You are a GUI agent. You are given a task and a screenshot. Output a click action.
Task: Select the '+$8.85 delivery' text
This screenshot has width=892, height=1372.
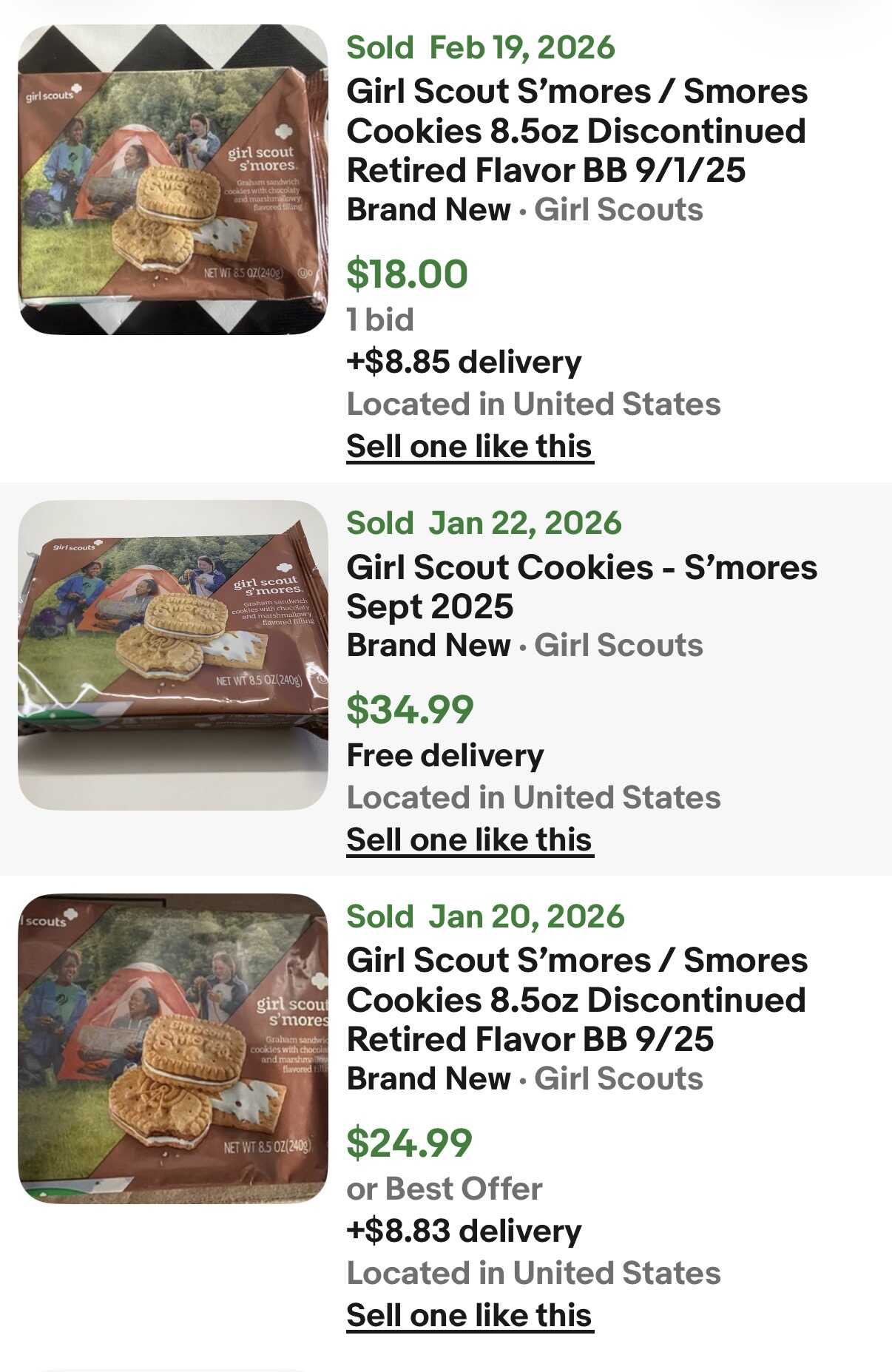pyautogui.click(x=464, y=362)
